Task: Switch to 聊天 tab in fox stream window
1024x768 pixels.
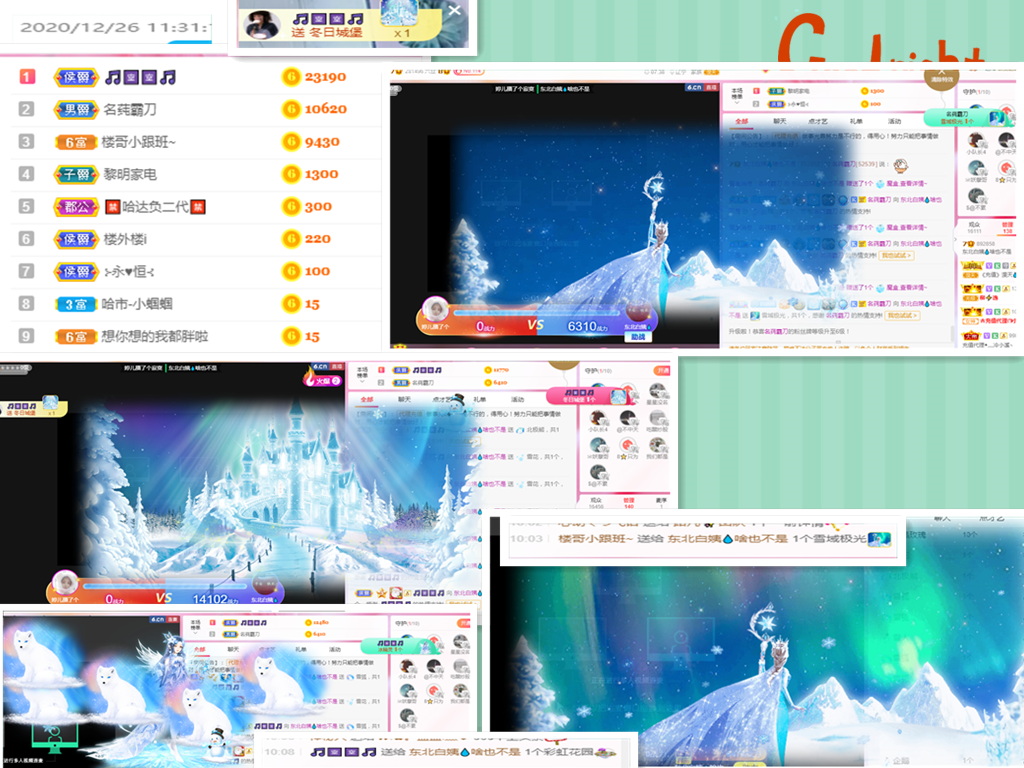Action: coord(233,650)
